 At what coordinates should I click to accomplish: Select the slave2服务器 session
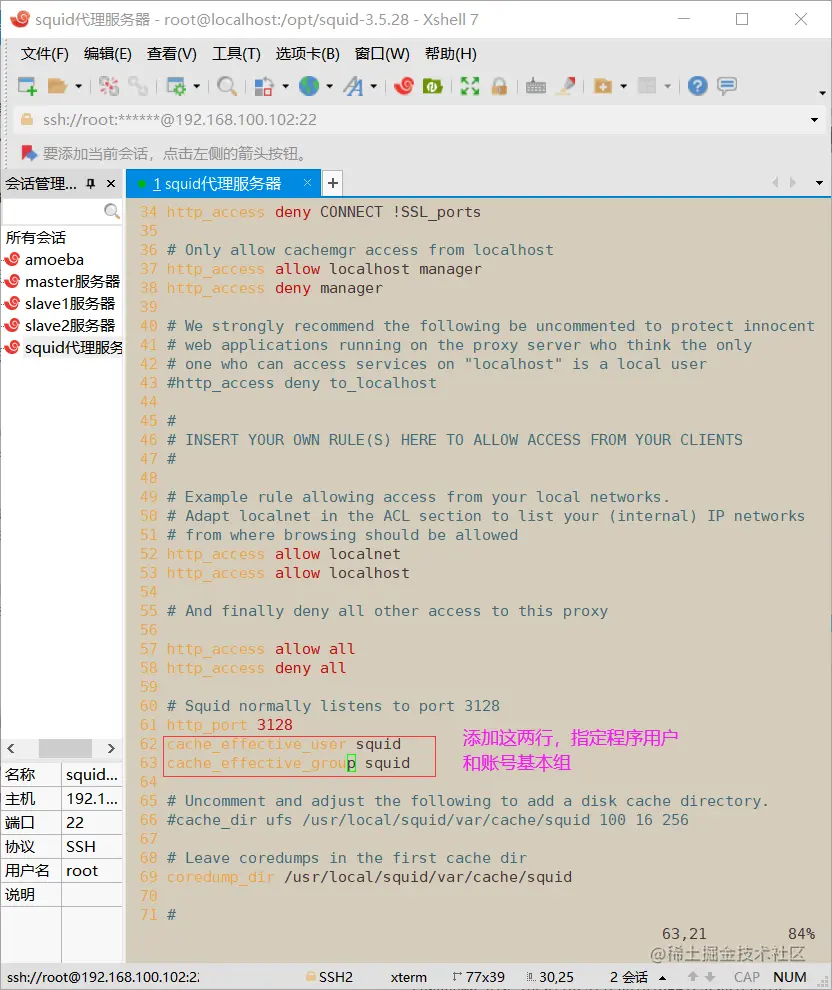(70, 326)
